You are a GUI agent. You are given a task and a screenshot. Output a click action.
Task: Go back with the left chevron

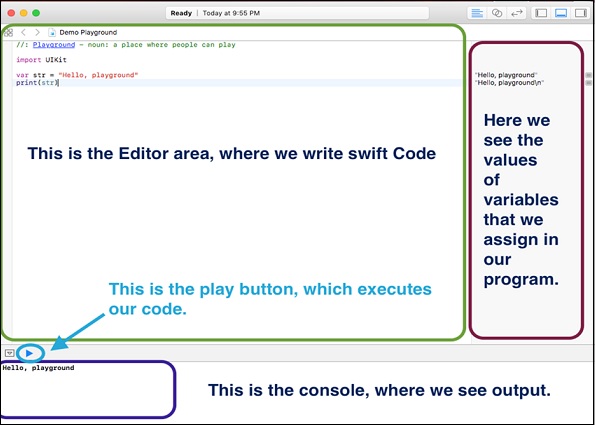23,33
